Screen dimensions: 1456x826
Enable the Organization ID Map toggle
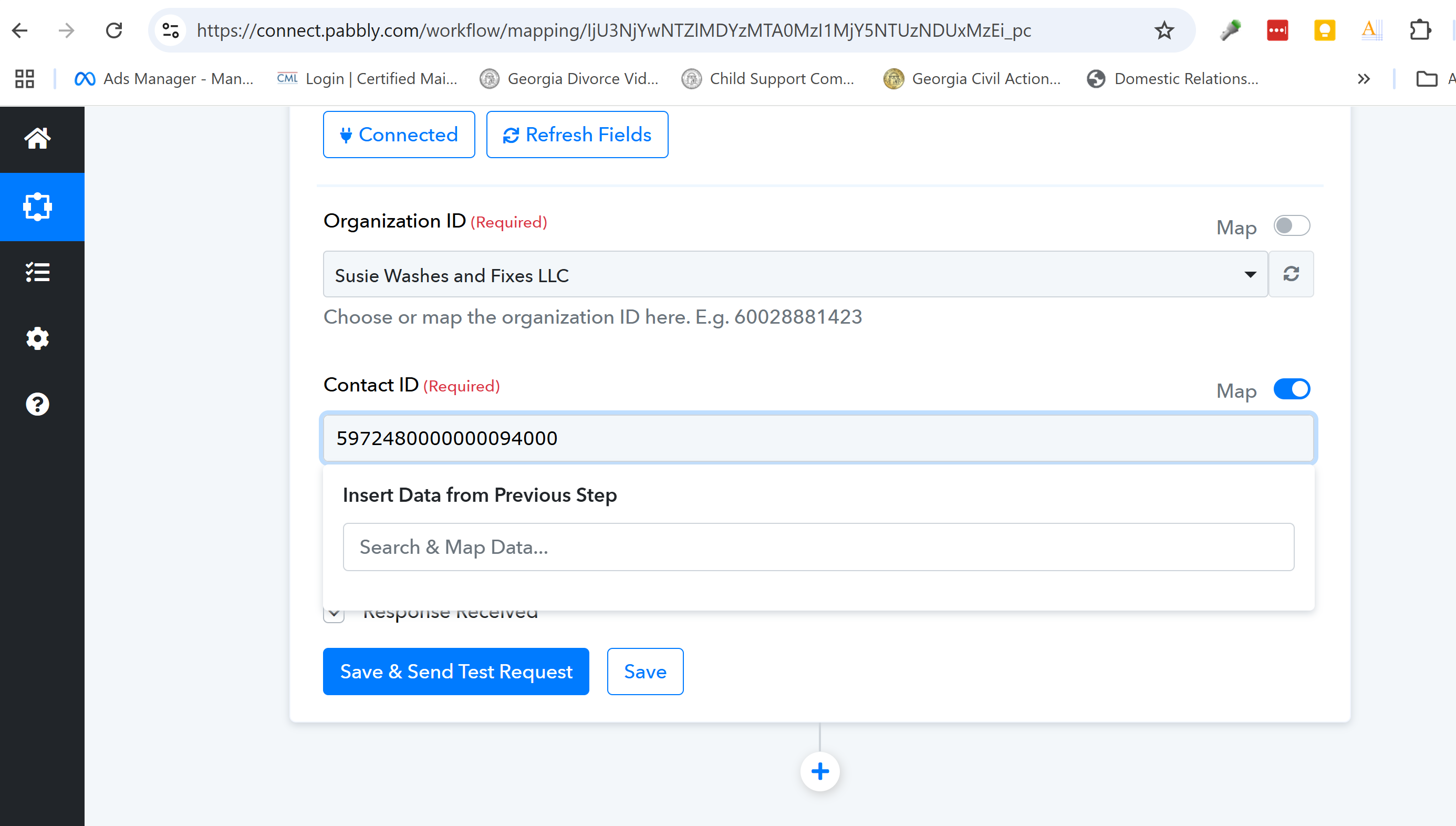tap(1291, 226)
